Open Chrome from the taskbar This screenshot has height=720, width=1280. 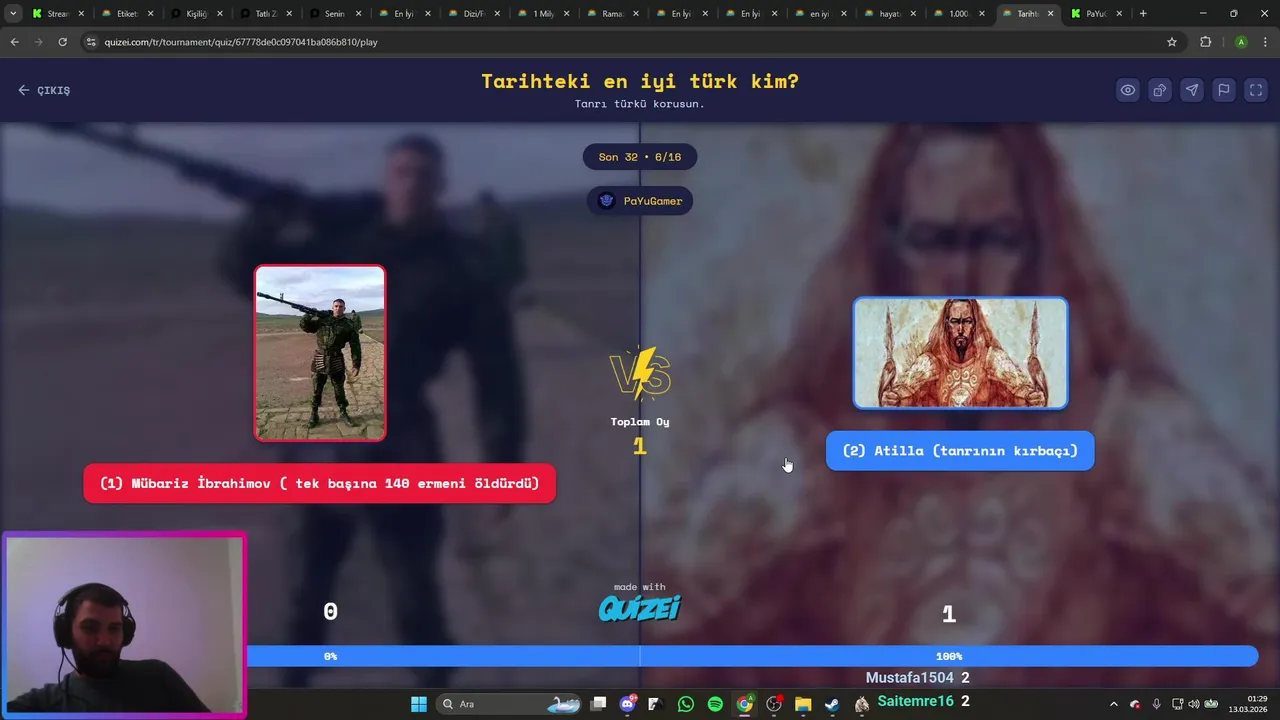[744, 704]
